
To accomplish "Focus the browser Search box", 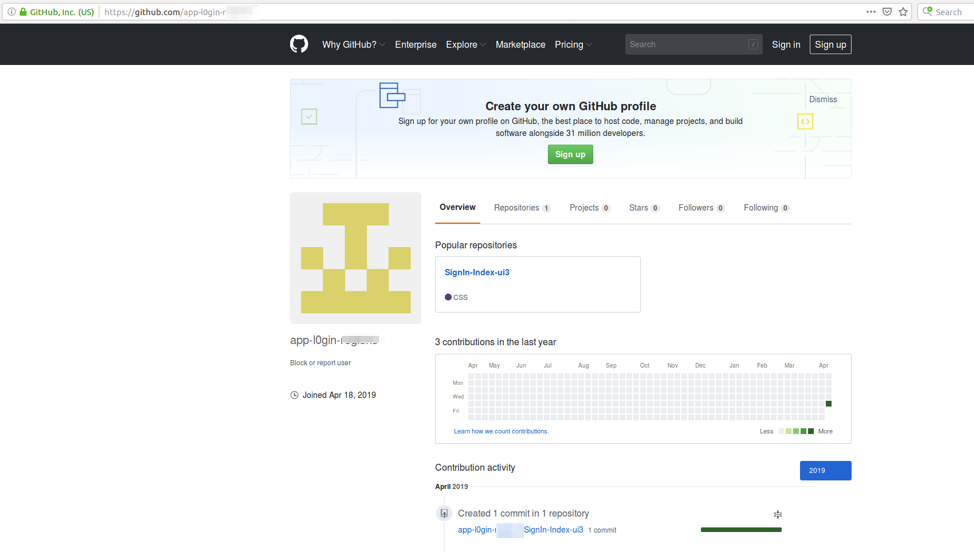I will pyautogui.click(x=947, y=12).
